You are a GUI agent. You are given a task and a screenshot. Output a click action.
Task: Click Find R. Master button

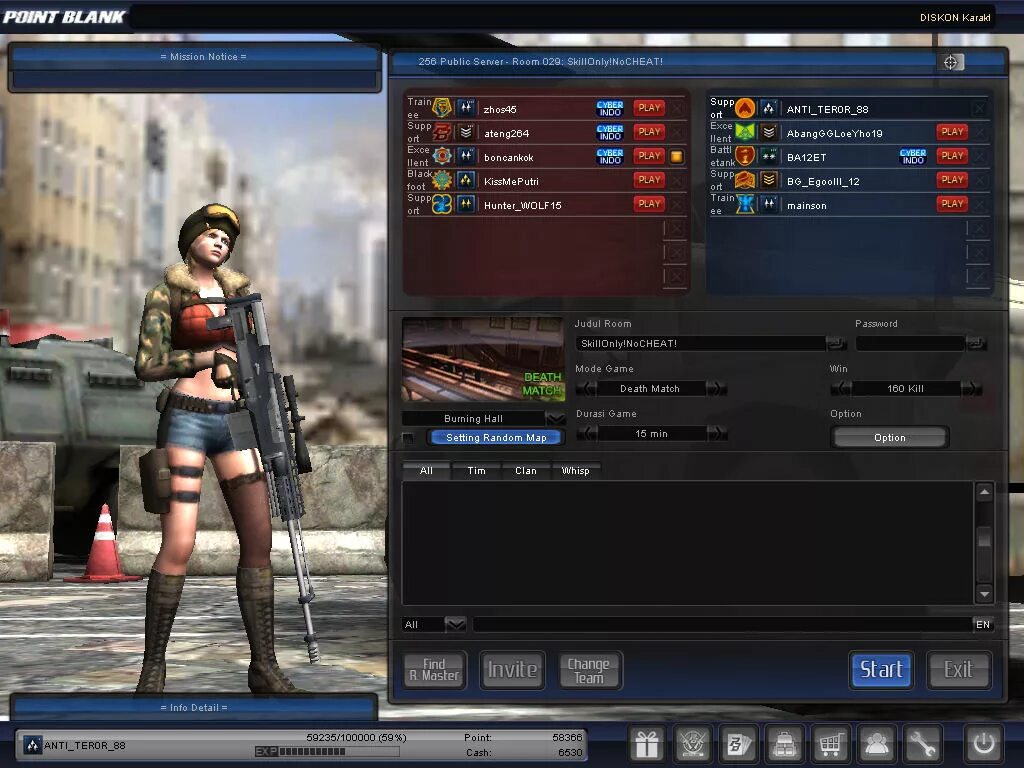435,669
